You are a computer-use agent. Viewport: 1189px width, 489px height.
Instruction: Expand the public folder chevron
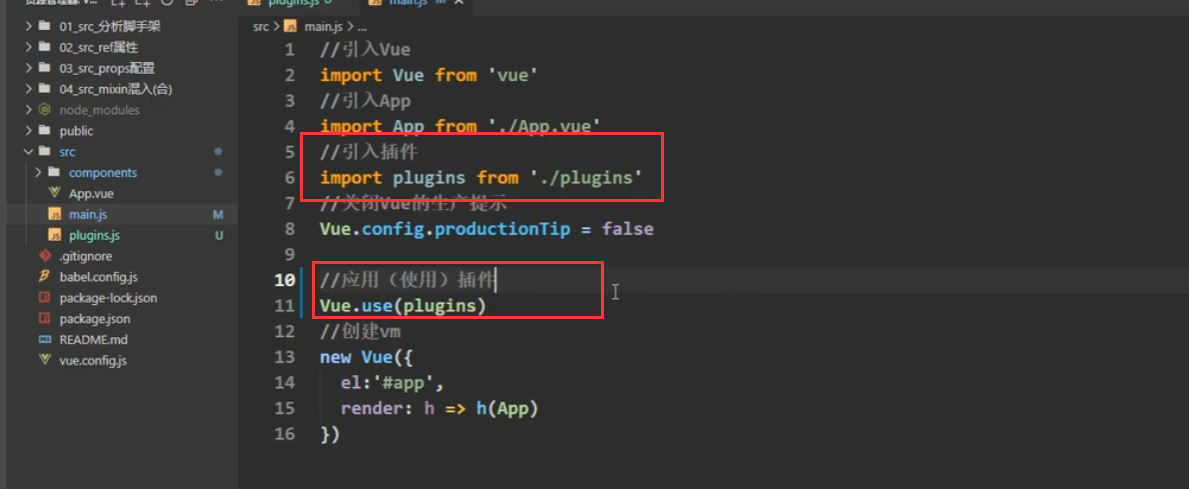[28, 131]
